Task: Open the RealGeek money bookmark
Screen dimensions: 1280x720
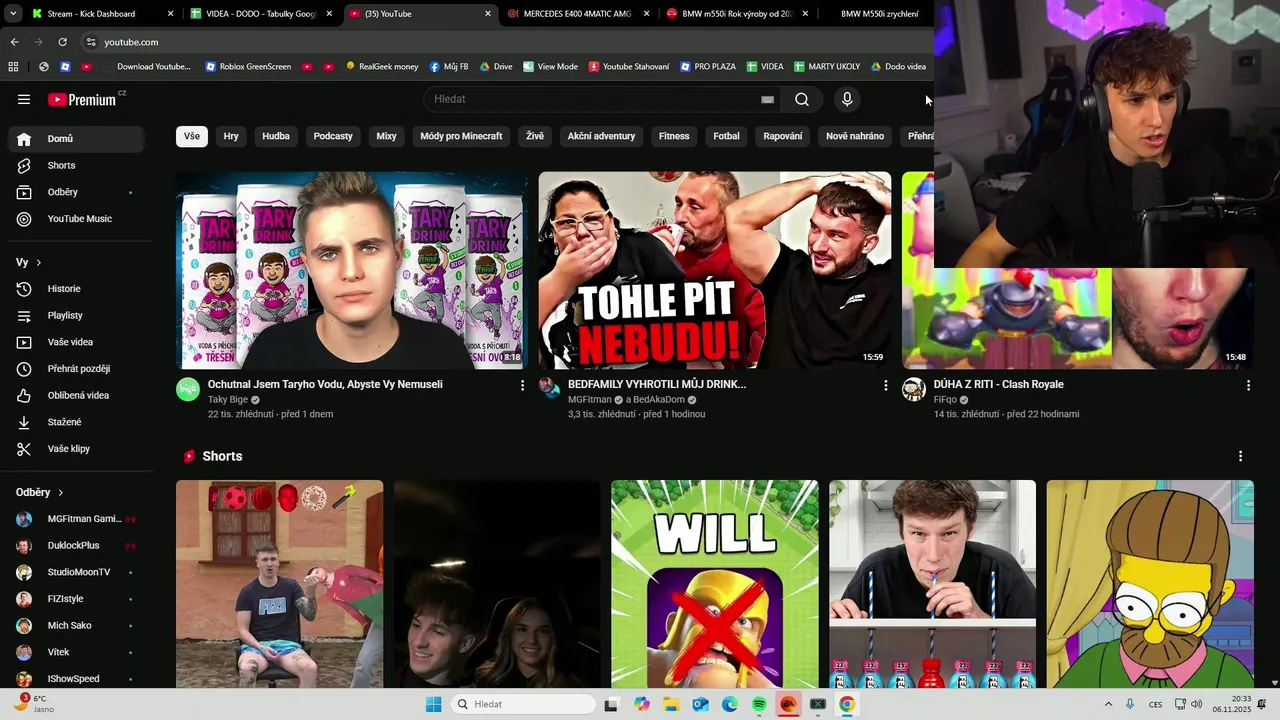Action: click(x=382, y=67)
